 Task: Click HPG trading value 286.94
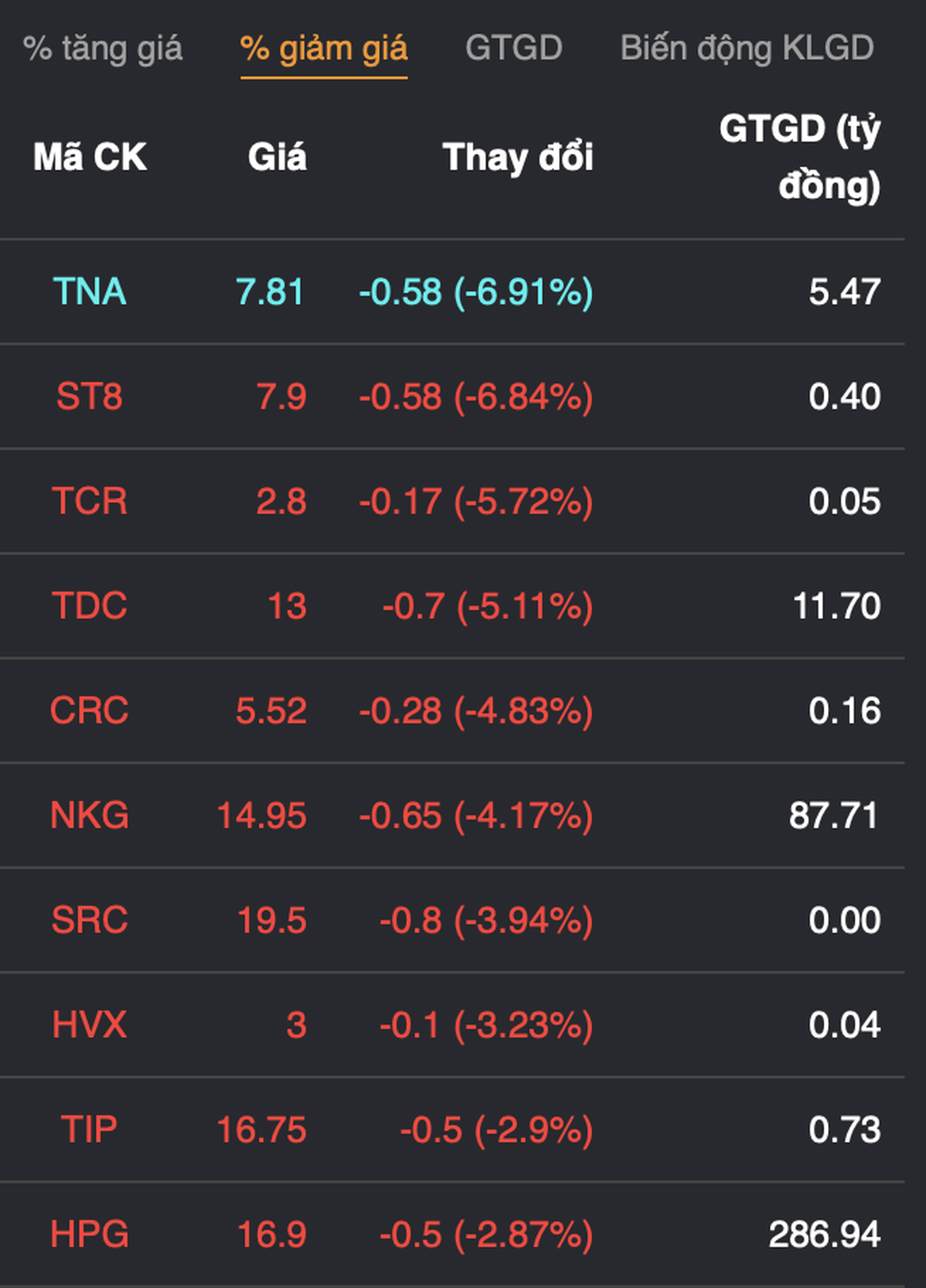824,1234
